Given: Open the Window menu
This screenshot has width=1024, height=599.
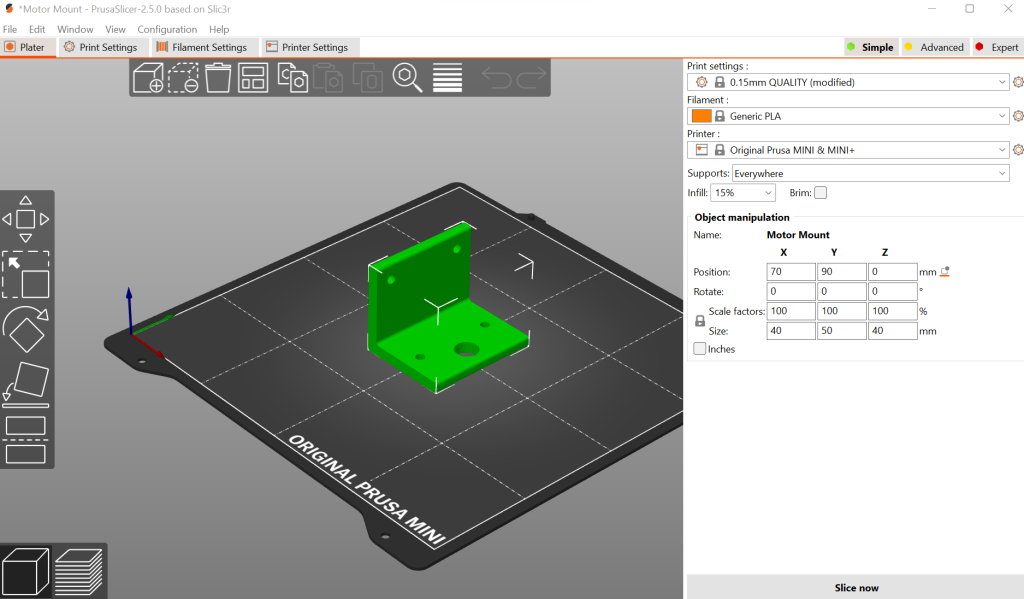Looking at the screenshot, I should 75,29.
